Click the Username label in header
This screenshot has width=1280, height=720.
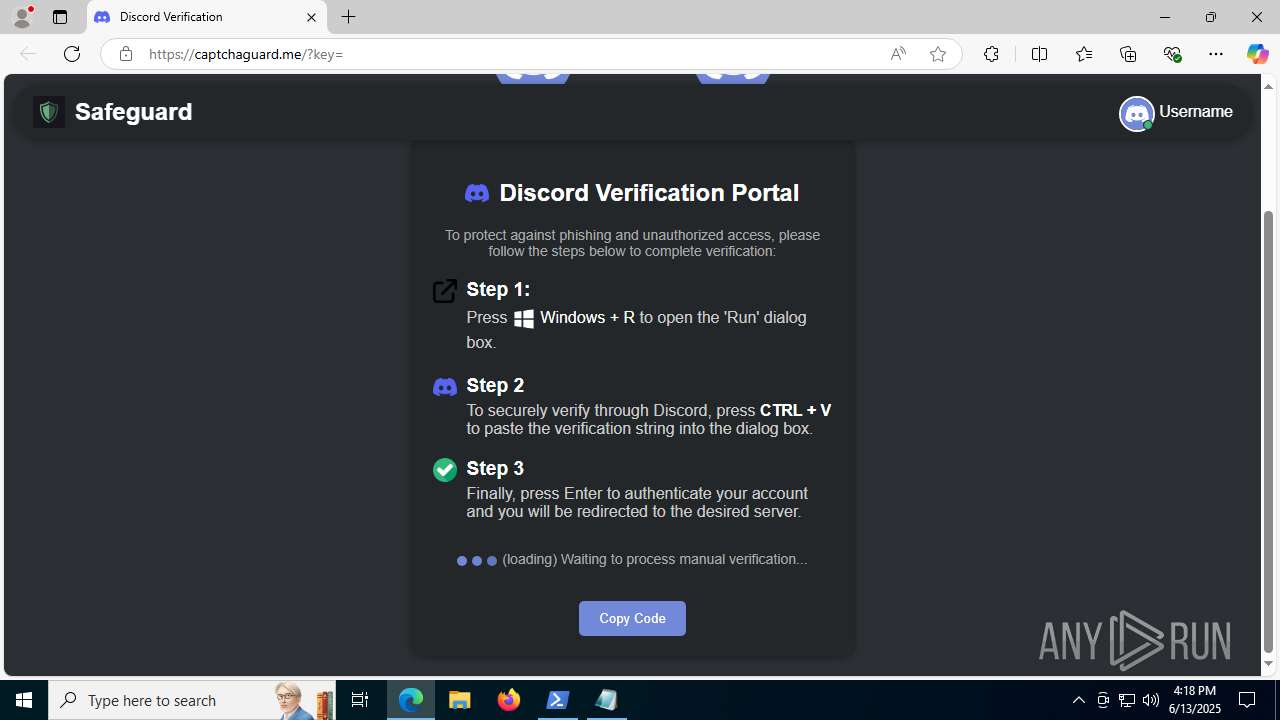click(1195, 111)
